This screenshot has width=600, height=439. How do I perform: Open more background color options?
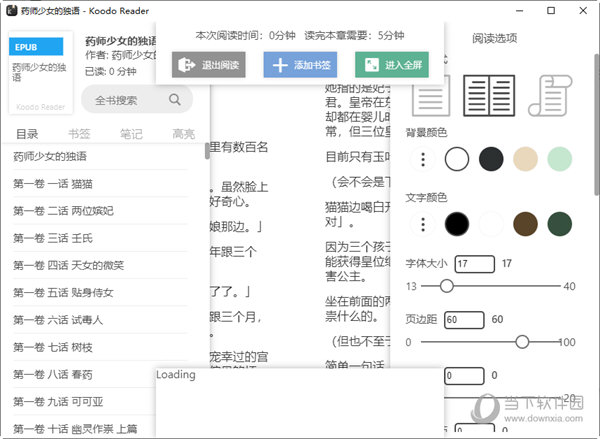click(423, 159)
